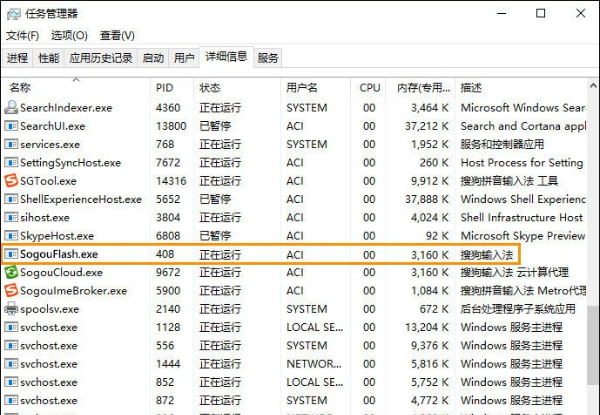Switch to the 启动 tab
The width and height of the screenshot is (600, 415).
(153, 58)
